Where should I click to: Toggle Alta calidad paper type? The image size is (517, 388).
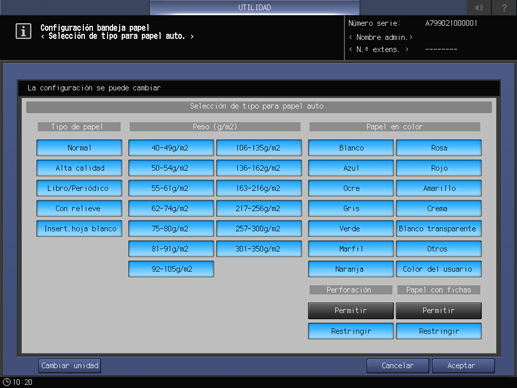click(79, 168)
